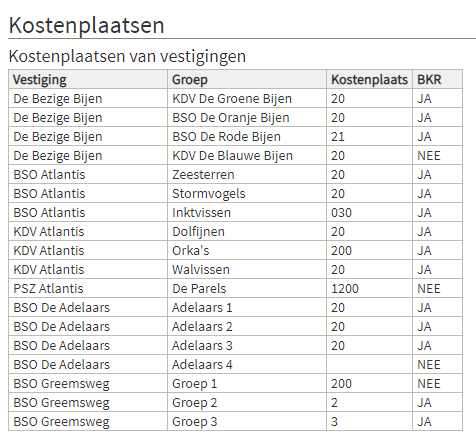Select the Groep 3 cell
The height and width of the screenshot is (440, 476).
coord(247,421)
